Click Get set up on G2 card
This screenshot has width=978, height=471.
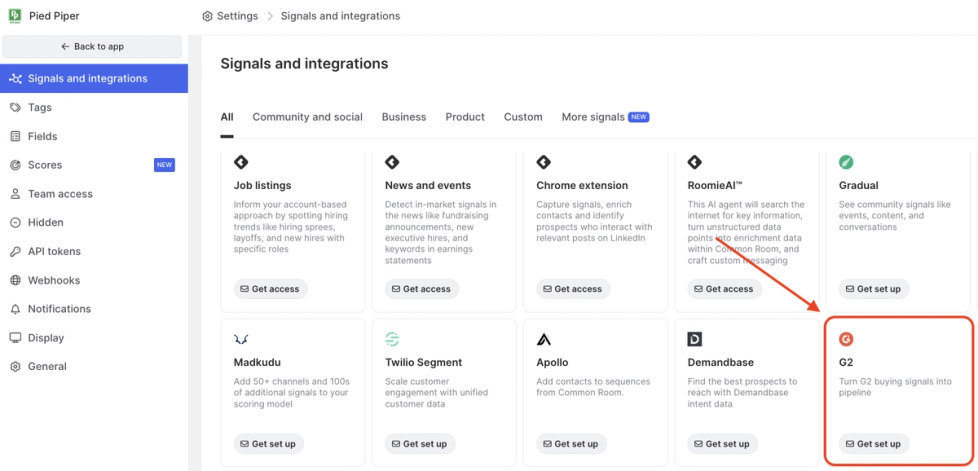pyautogui.click(x=873, y=444)
